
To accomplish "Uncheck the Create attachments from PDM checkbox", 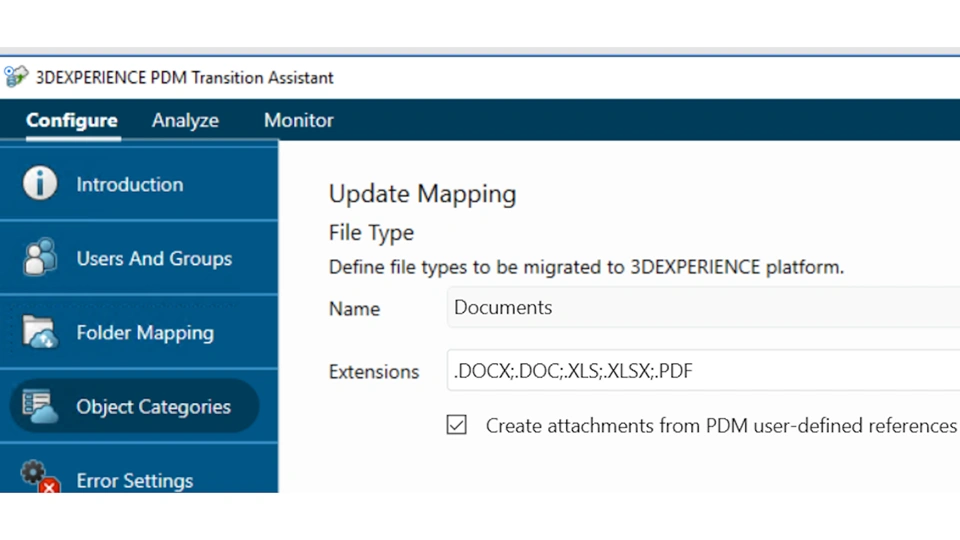I will tap(457, 425).
